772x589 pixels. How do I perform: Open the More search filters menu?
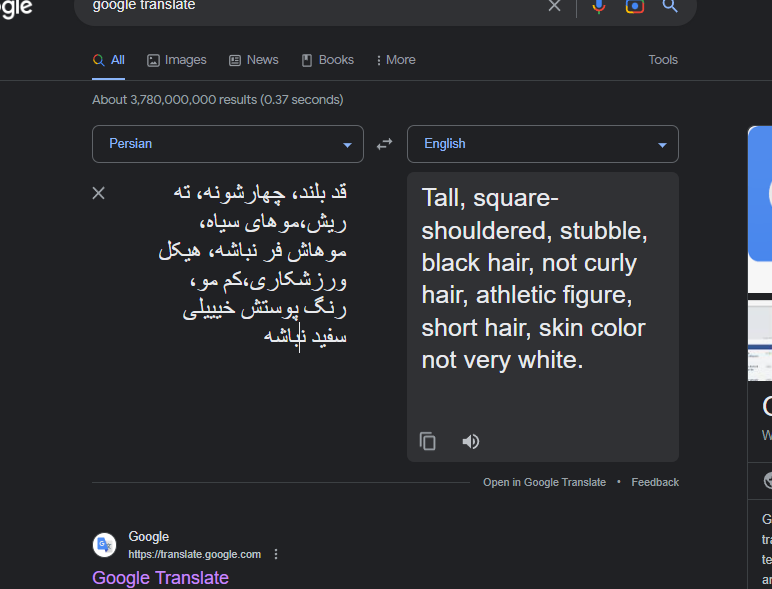pyautogui.click(x=396, y=60)
